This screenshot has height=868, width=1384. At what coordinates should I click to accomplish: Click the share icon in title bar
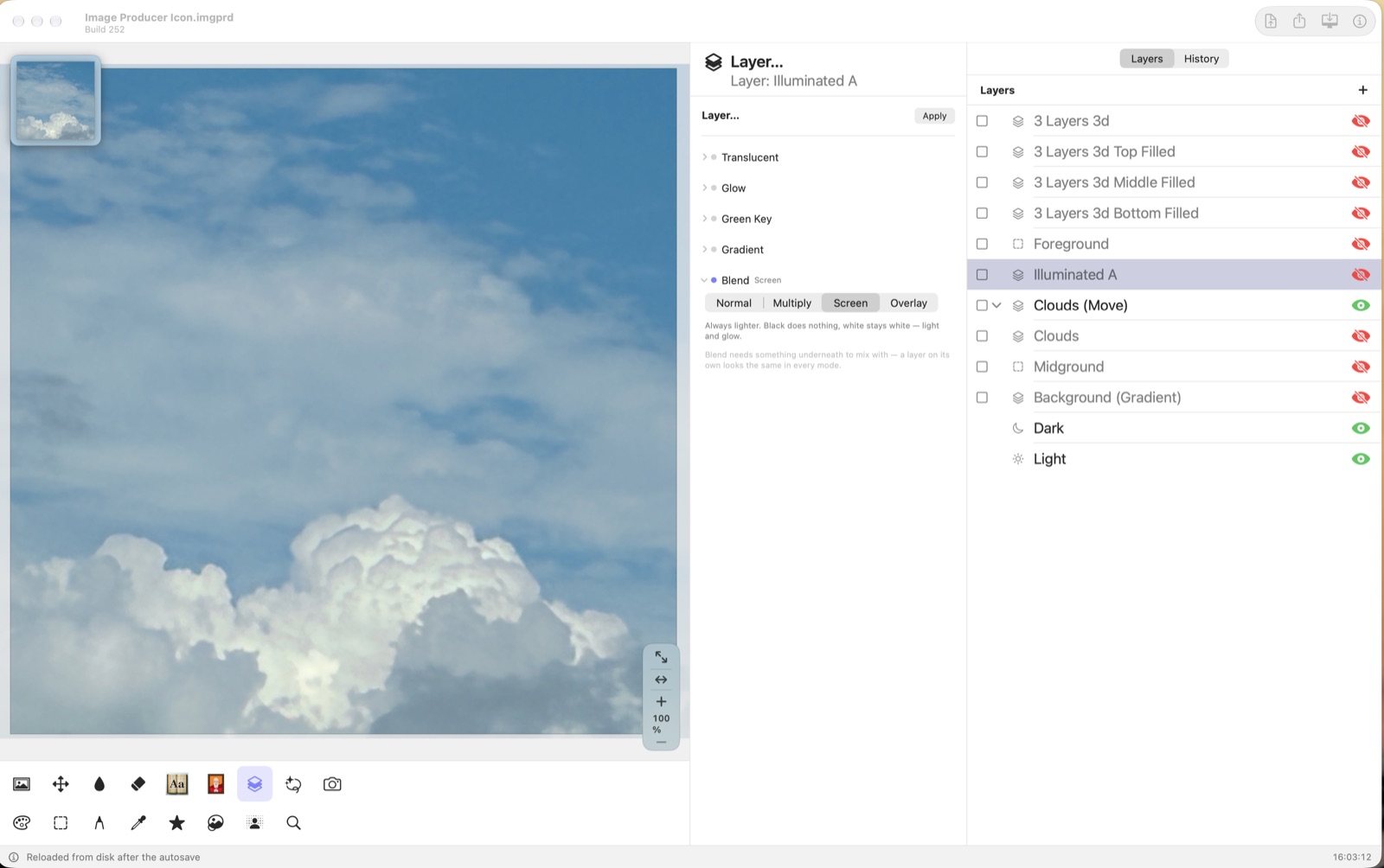[x=1299, y=21]
